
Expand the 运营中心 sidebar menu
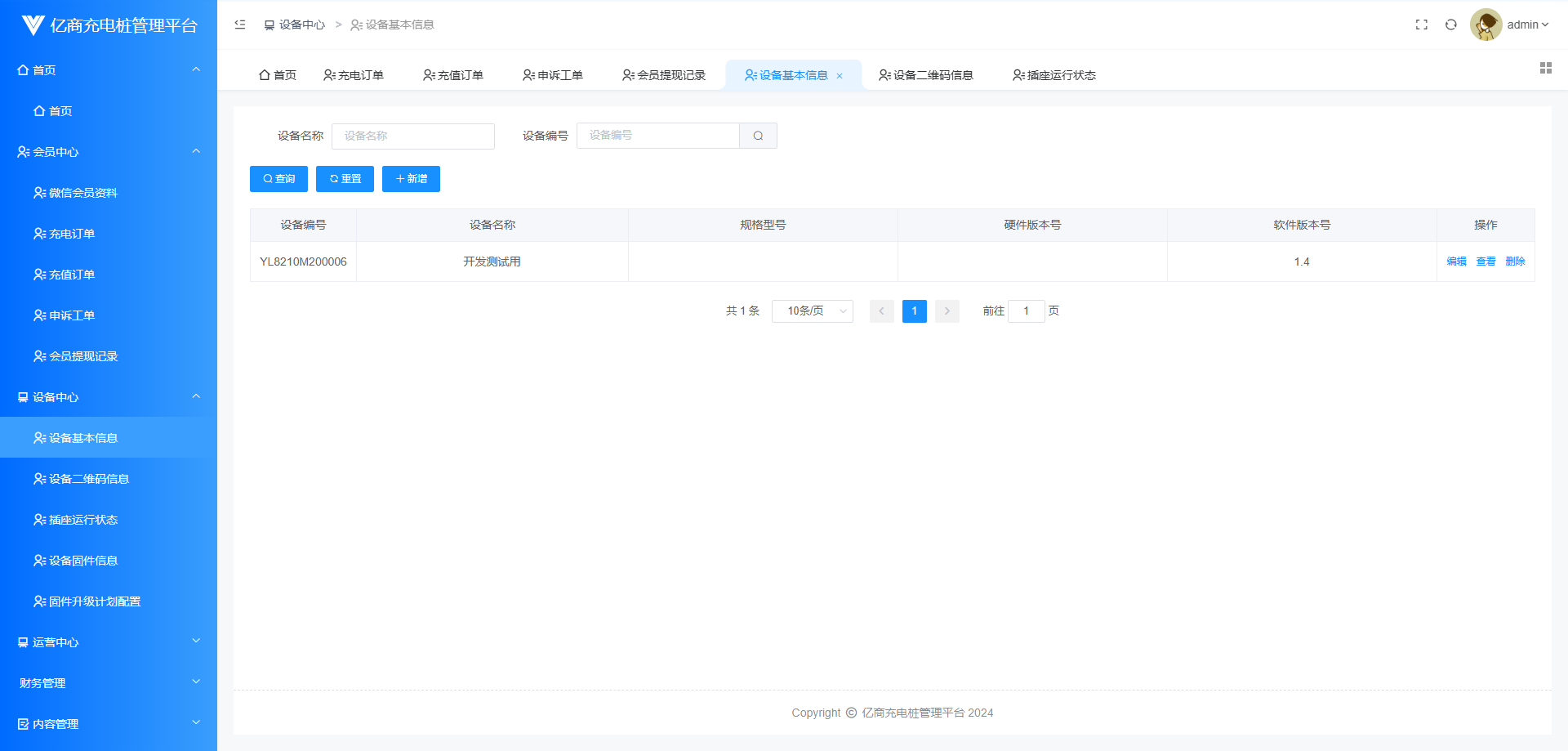(x=109, y=642)
